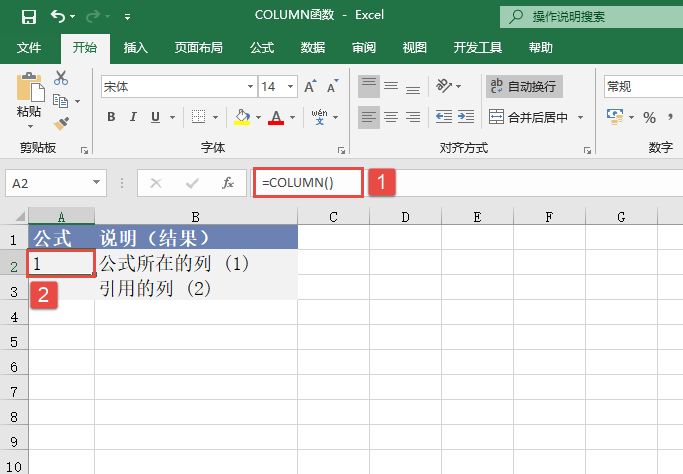Click the Cut scissors icon
Image resolution: width=683 pixels, height=474 pixels.
[x=61, y=78]
